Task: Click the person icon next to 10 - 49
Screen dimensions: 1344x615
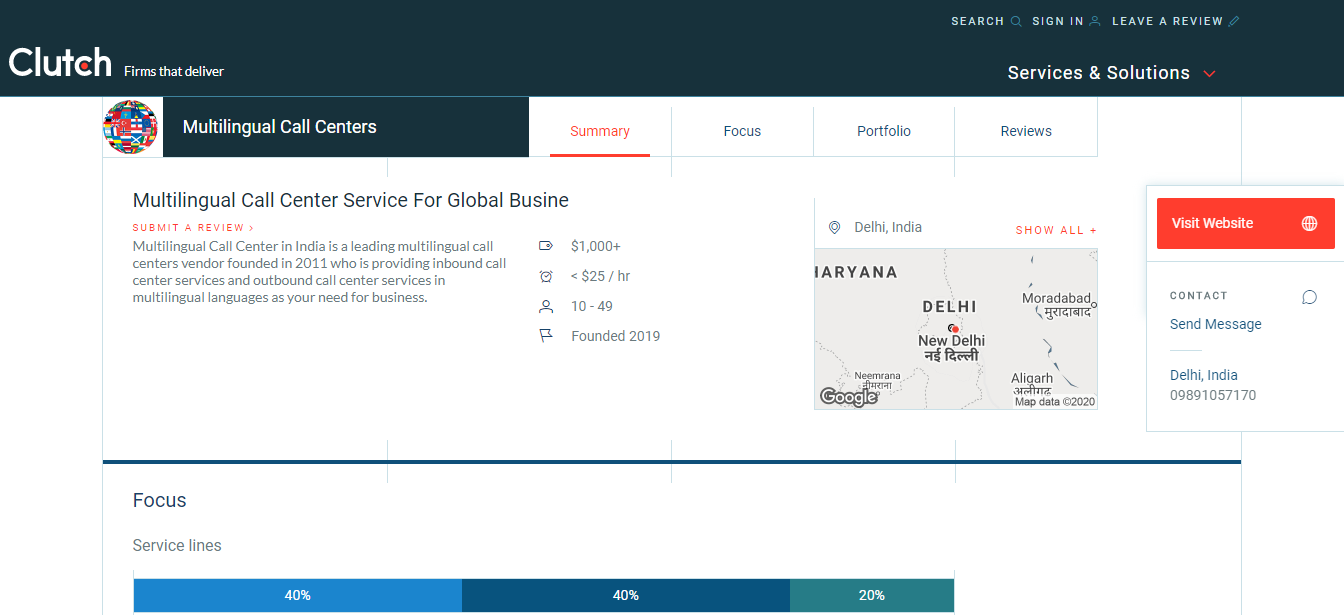Action: pyautogui.click(x=546, y=306)
